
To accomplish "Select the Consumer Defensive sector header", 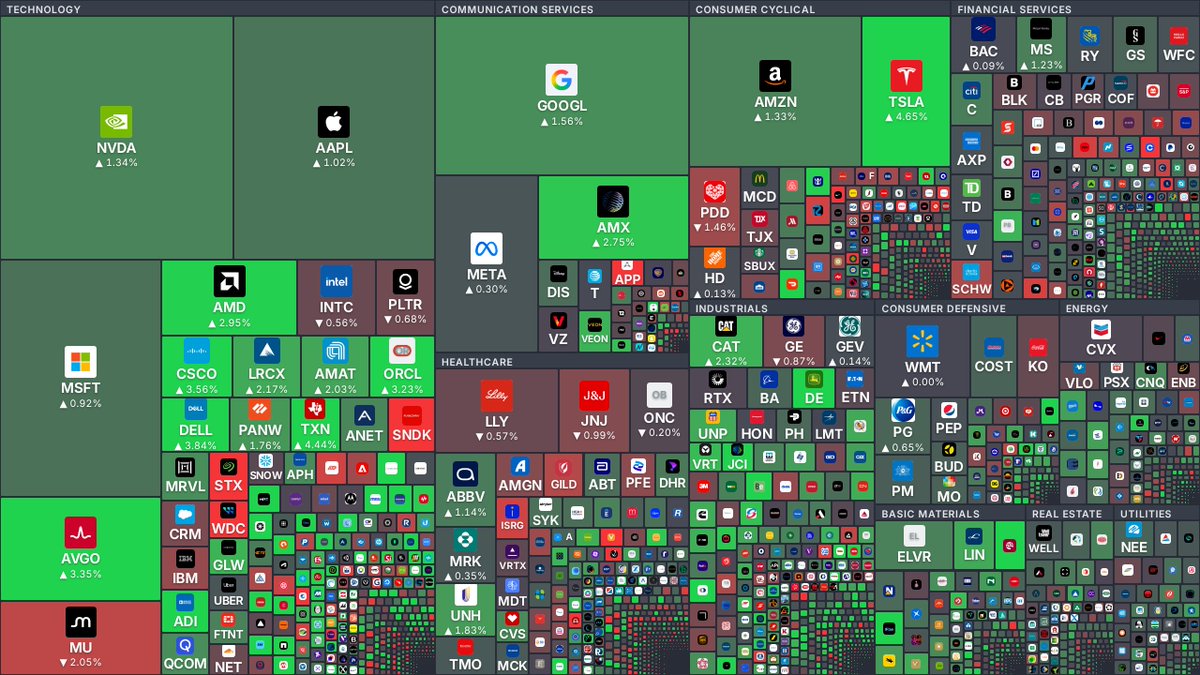I will pyautogui.click(x=943, y=308).
